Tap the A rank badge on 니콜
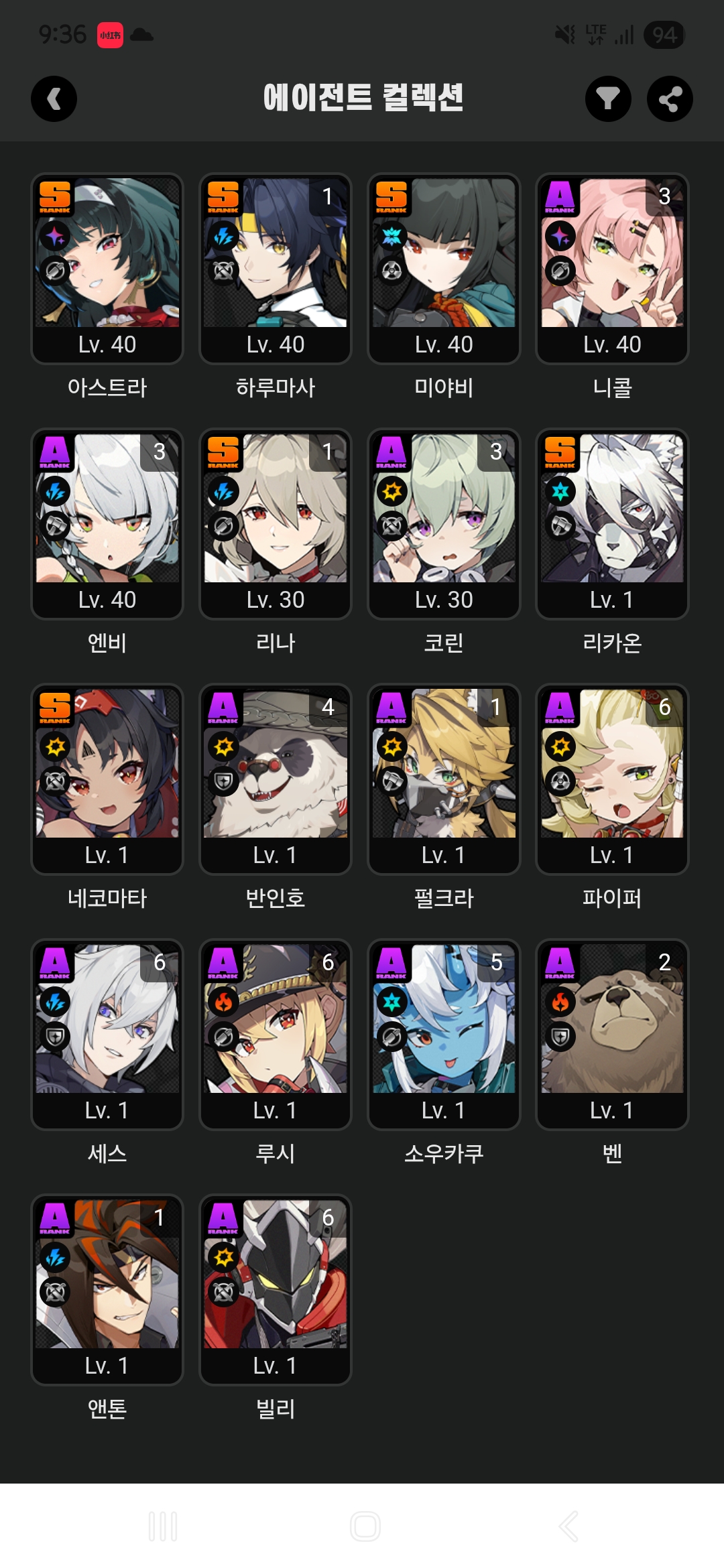This screenshot has height=1568, width=724. [x=560, y=197]
